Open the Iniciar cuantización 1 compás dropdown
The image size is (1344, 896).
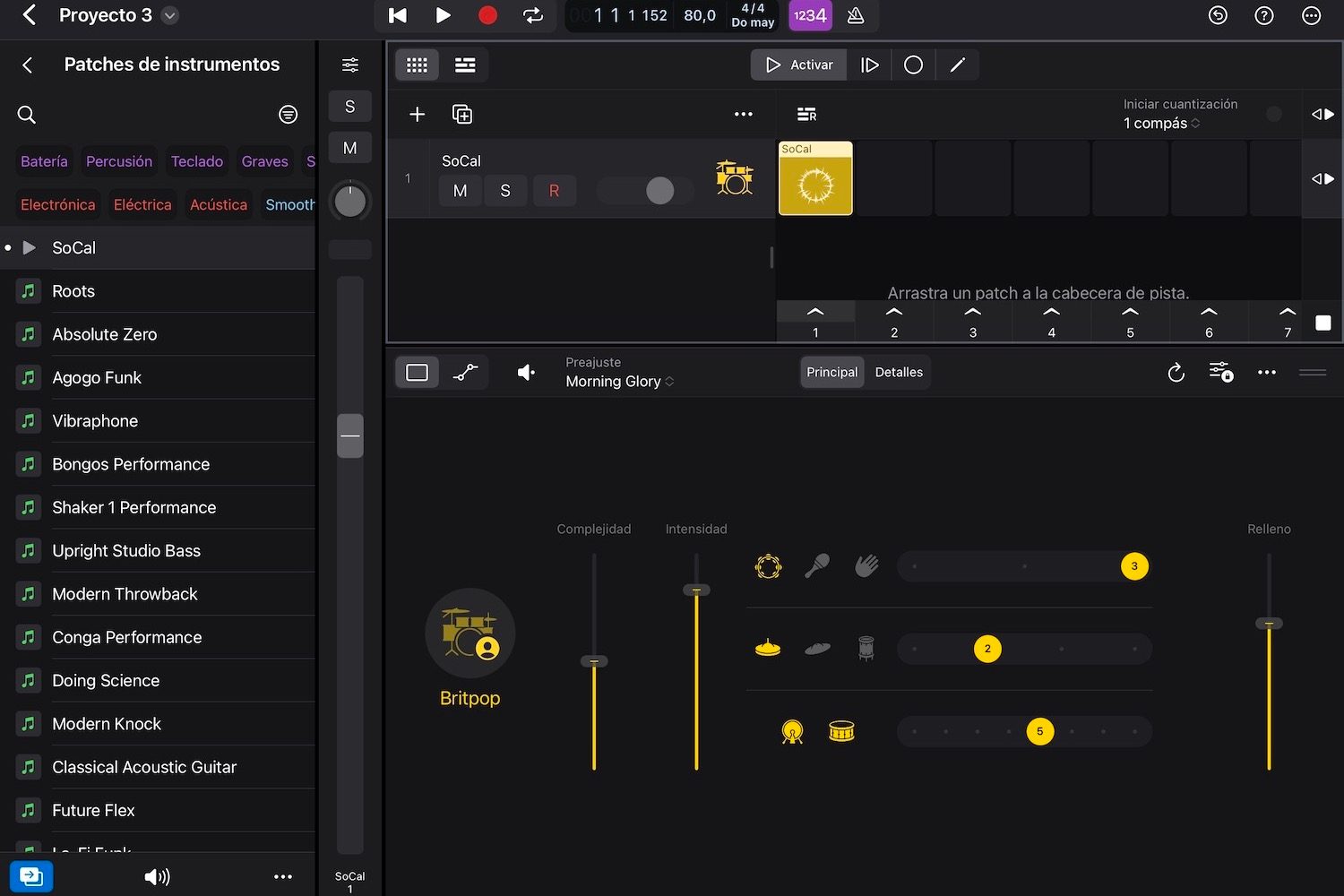[1160, 123]
